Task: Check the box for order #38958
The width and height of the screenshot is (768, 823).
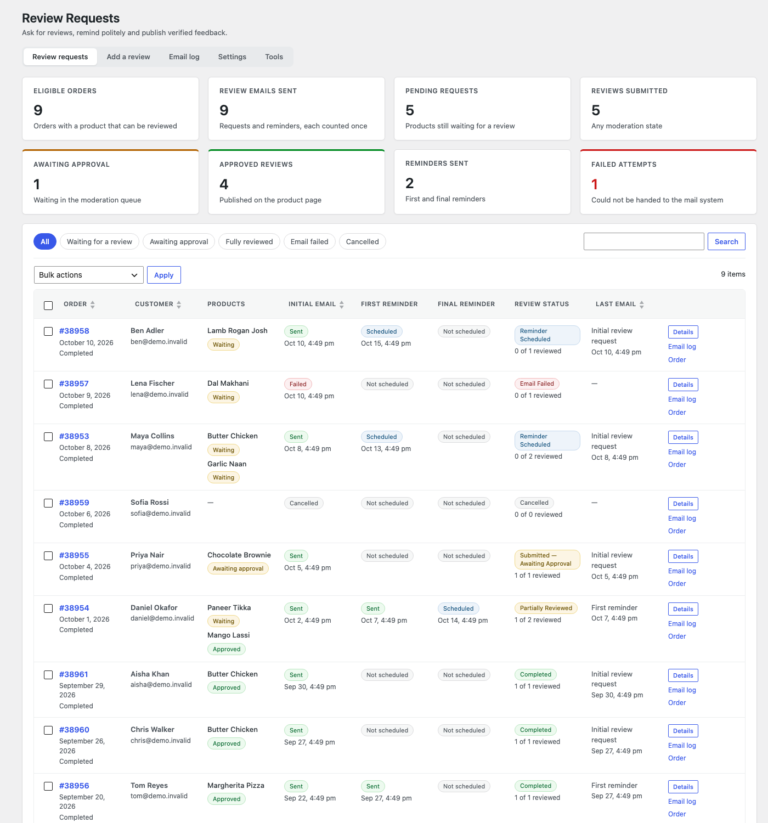Action: (48, 331)
